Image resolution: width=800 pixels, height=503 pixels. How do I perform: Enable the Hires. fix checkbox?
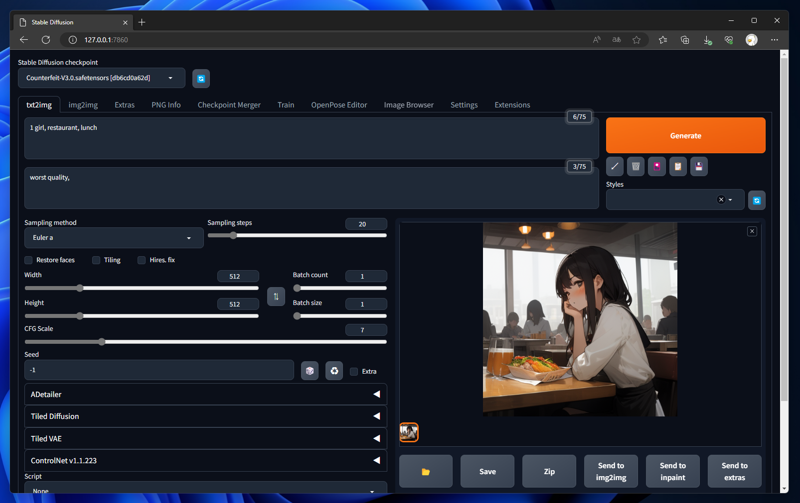pos(141,260)
